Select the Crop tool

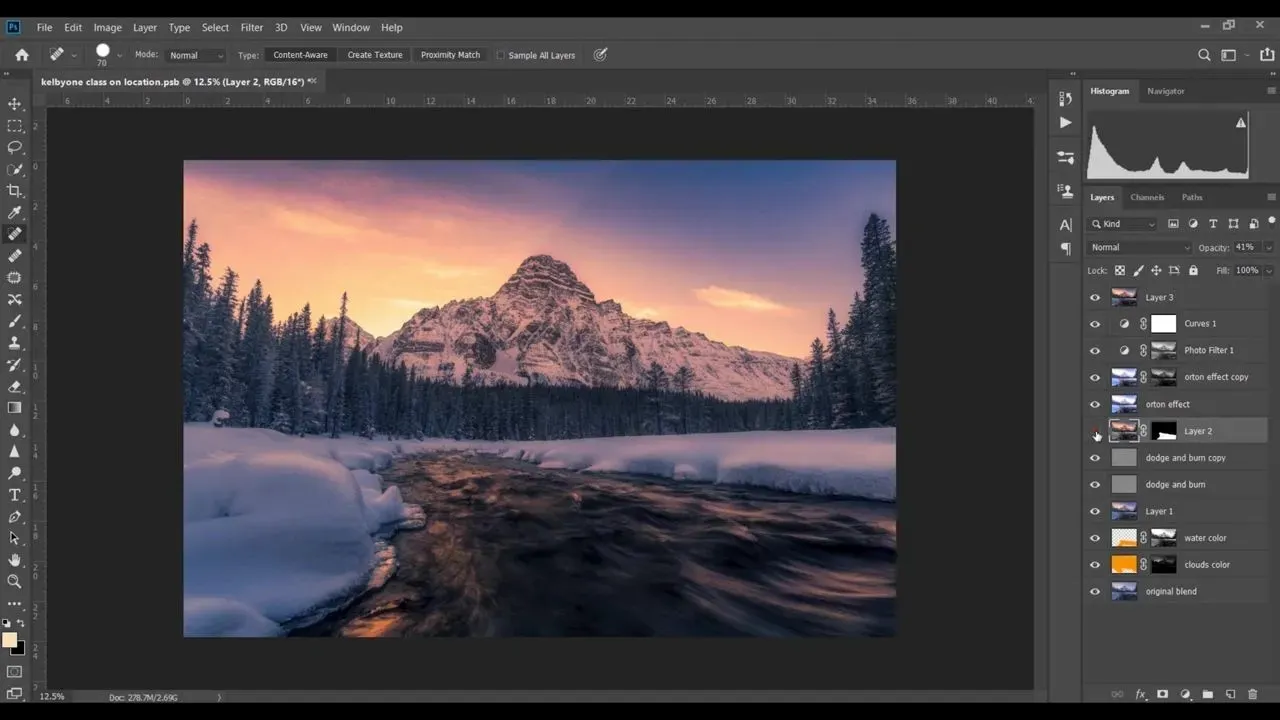(14, 191)
